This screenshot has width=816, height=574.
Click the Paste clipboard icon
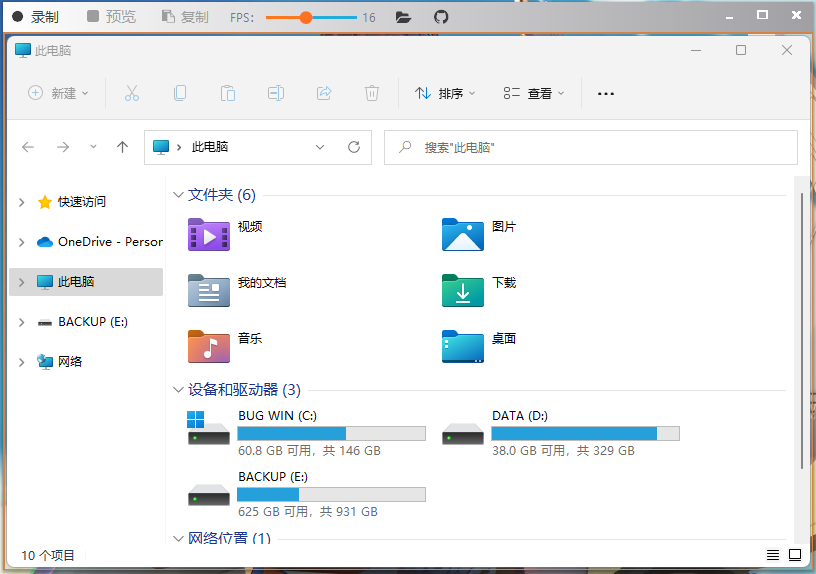click(x=228, y=93)
